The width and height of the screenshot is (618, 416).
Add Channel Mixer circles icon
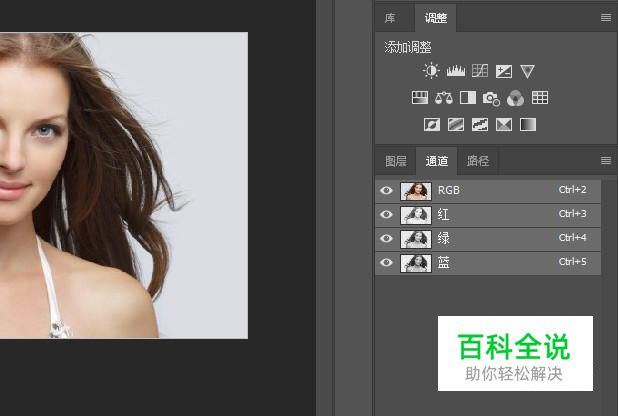coord(516,98)
